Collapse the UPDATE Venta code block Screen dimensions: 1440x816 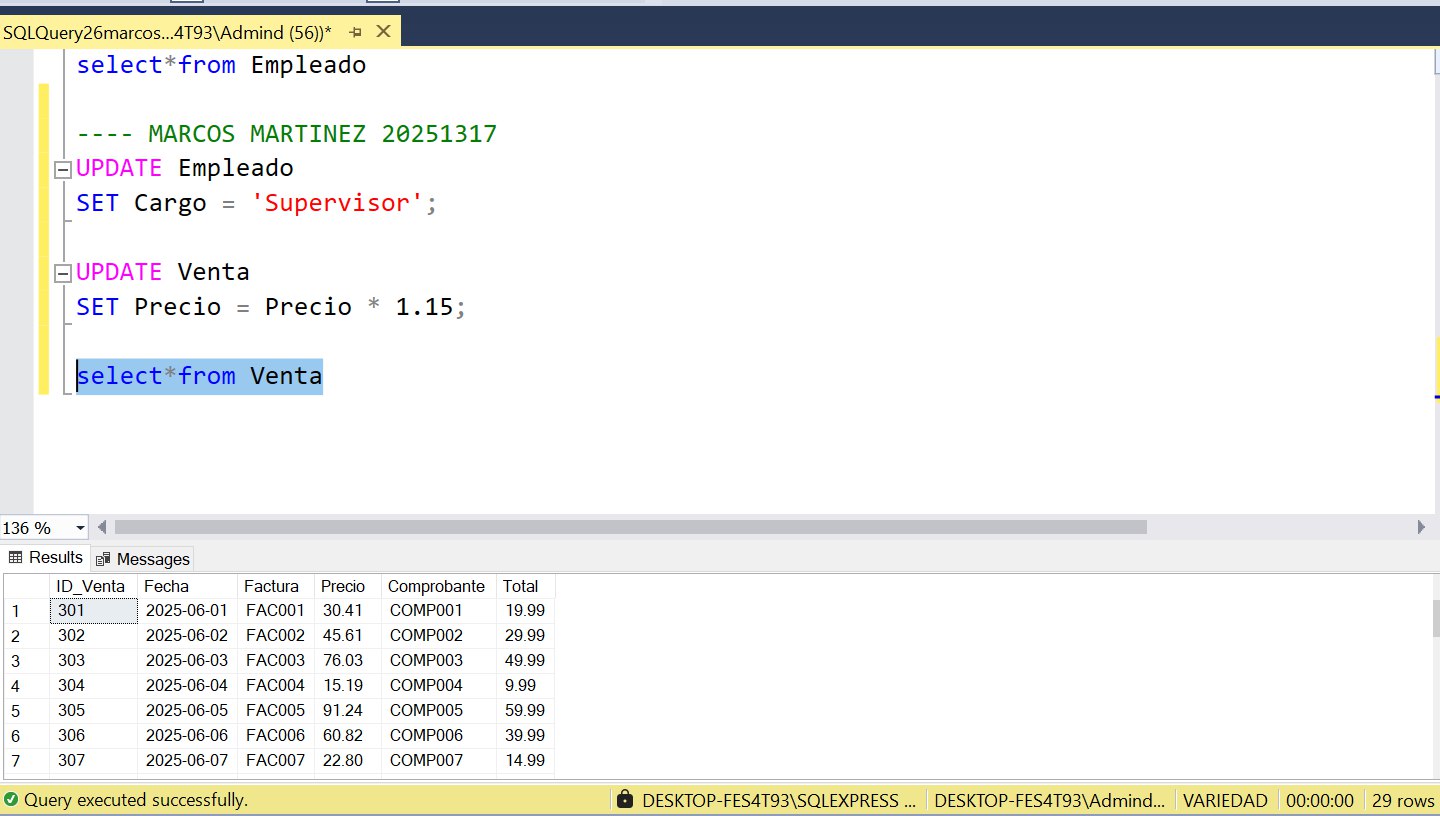(63, 273)
